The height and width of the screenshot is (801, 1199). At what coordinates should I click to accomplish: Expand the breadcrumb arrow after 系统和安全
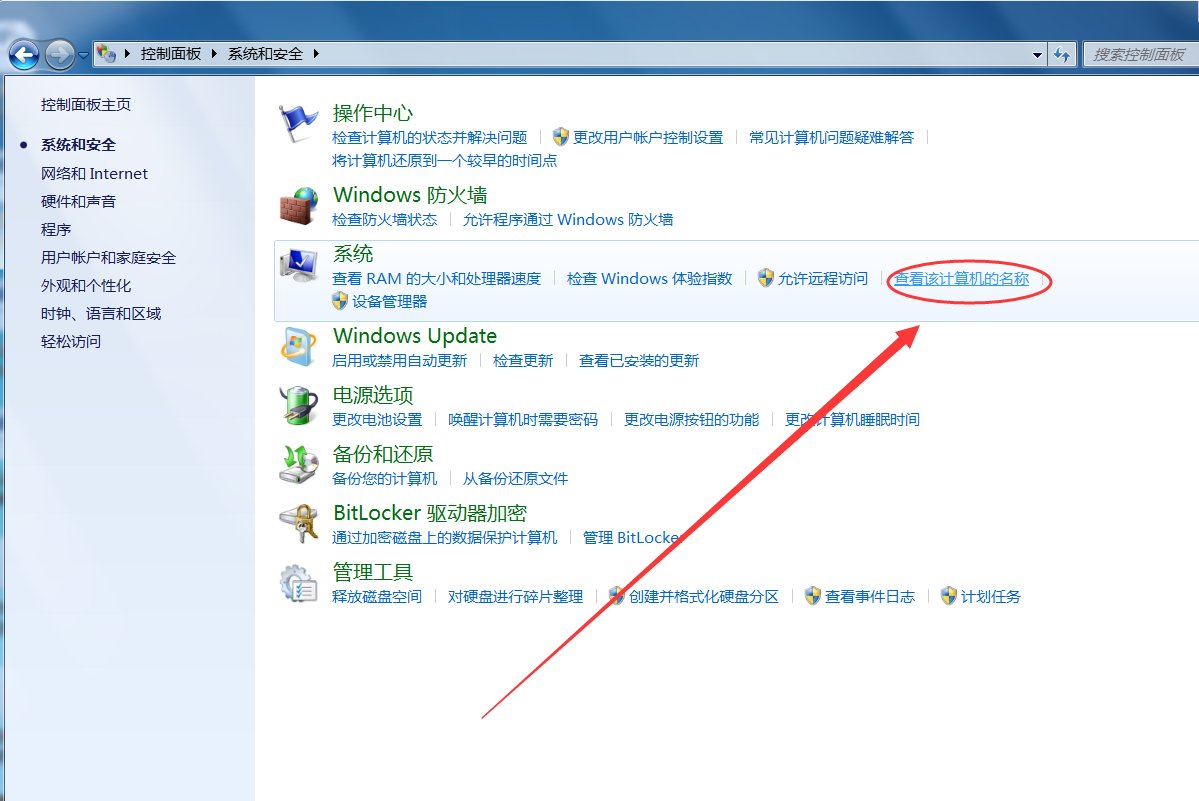pyautogui.click(x=315, y=55)
